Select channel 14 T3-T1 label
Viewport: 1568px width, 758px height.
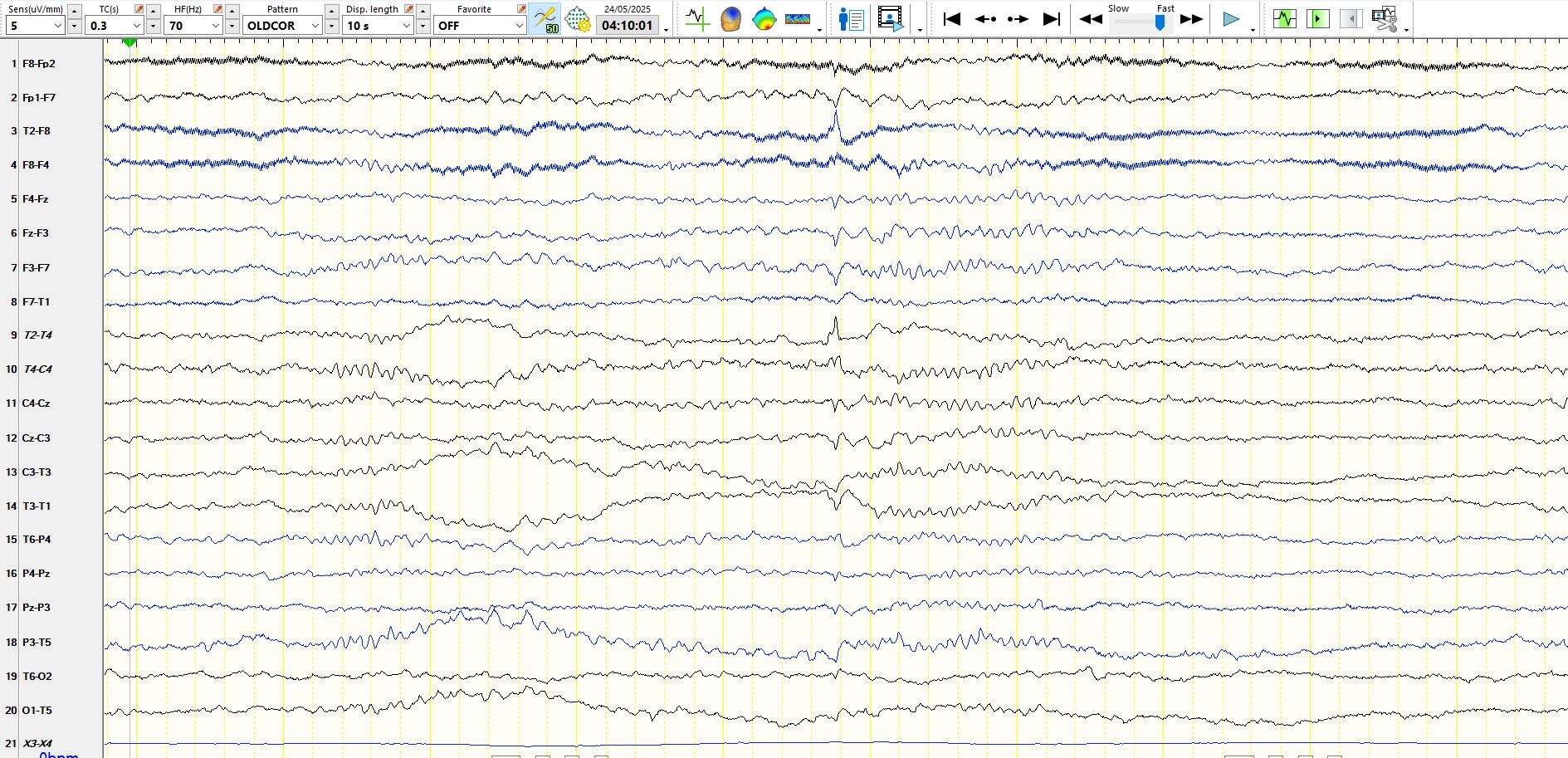[x=36, y=506]
